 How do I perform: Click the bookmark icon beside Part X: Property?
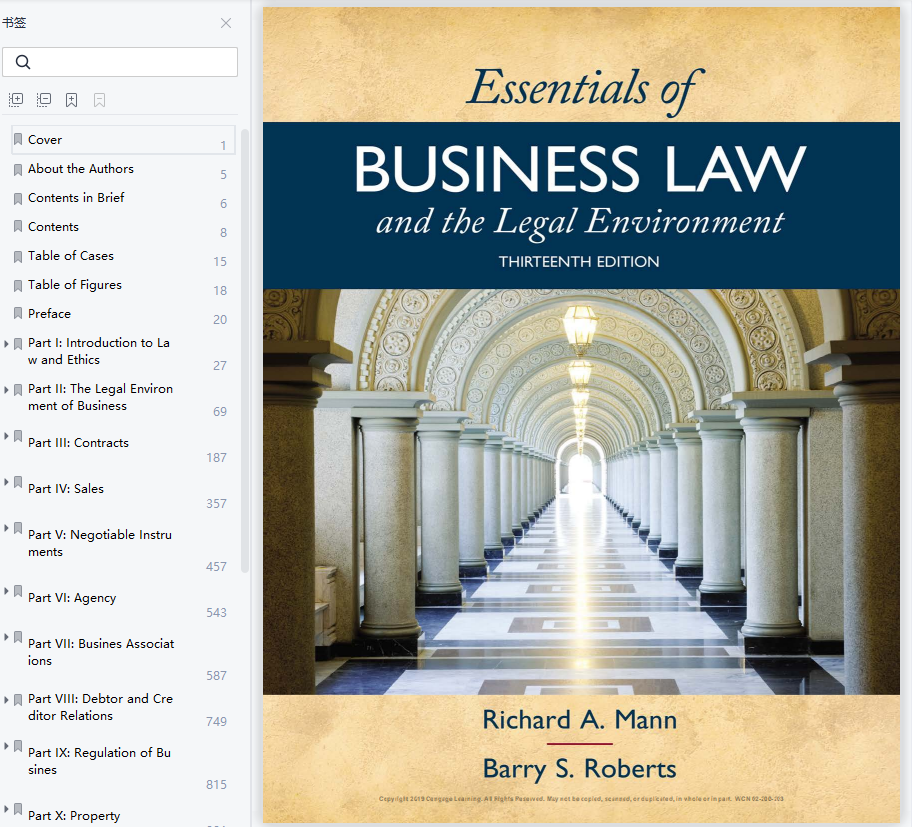tap(18, 808)
